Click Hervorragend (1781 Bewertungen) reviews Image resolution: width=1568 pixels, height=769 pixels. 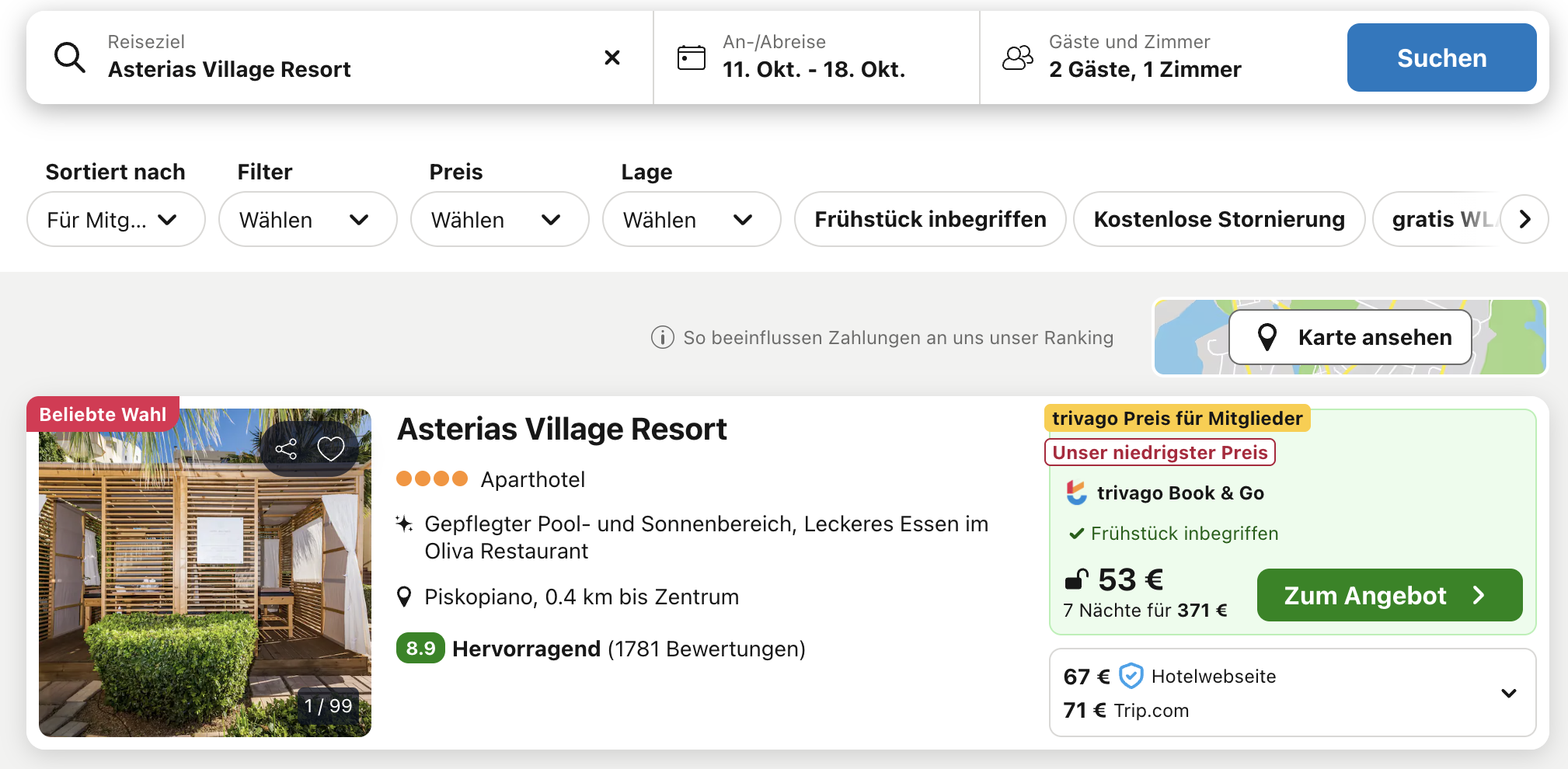629,649
